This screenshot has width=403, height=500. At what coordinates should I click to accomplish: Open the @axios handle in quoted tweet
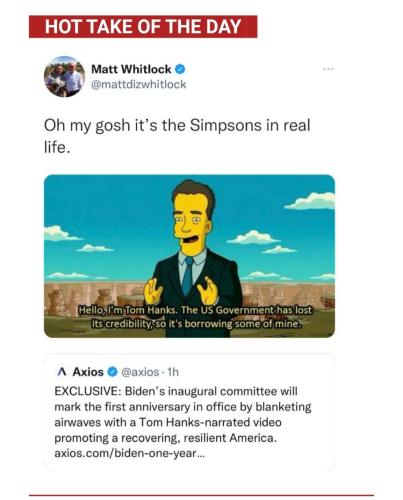140,372
